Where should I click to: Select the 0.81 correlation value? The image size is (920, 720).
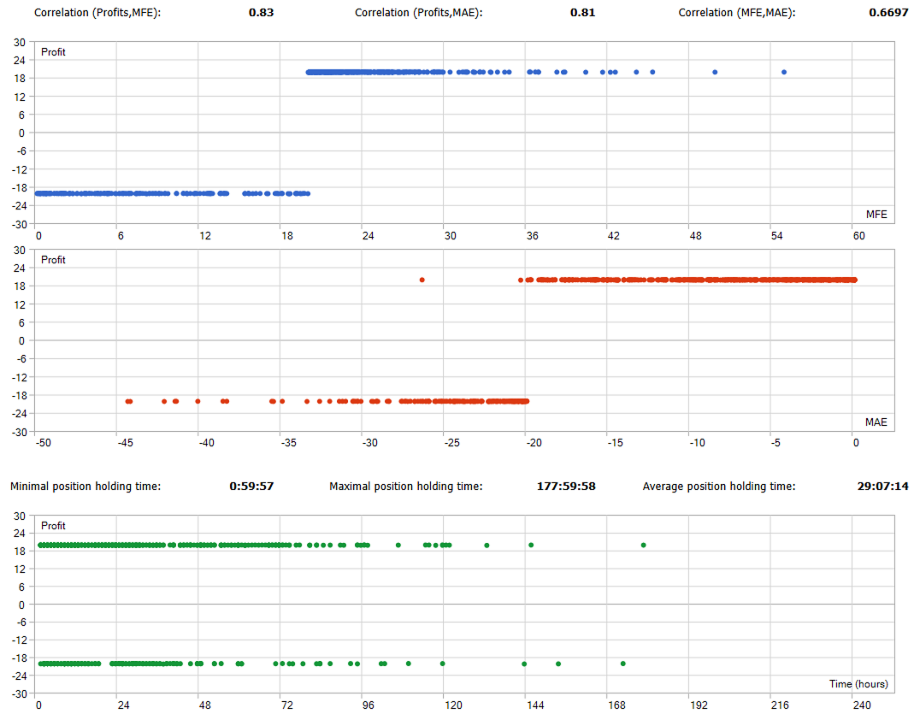583,12
